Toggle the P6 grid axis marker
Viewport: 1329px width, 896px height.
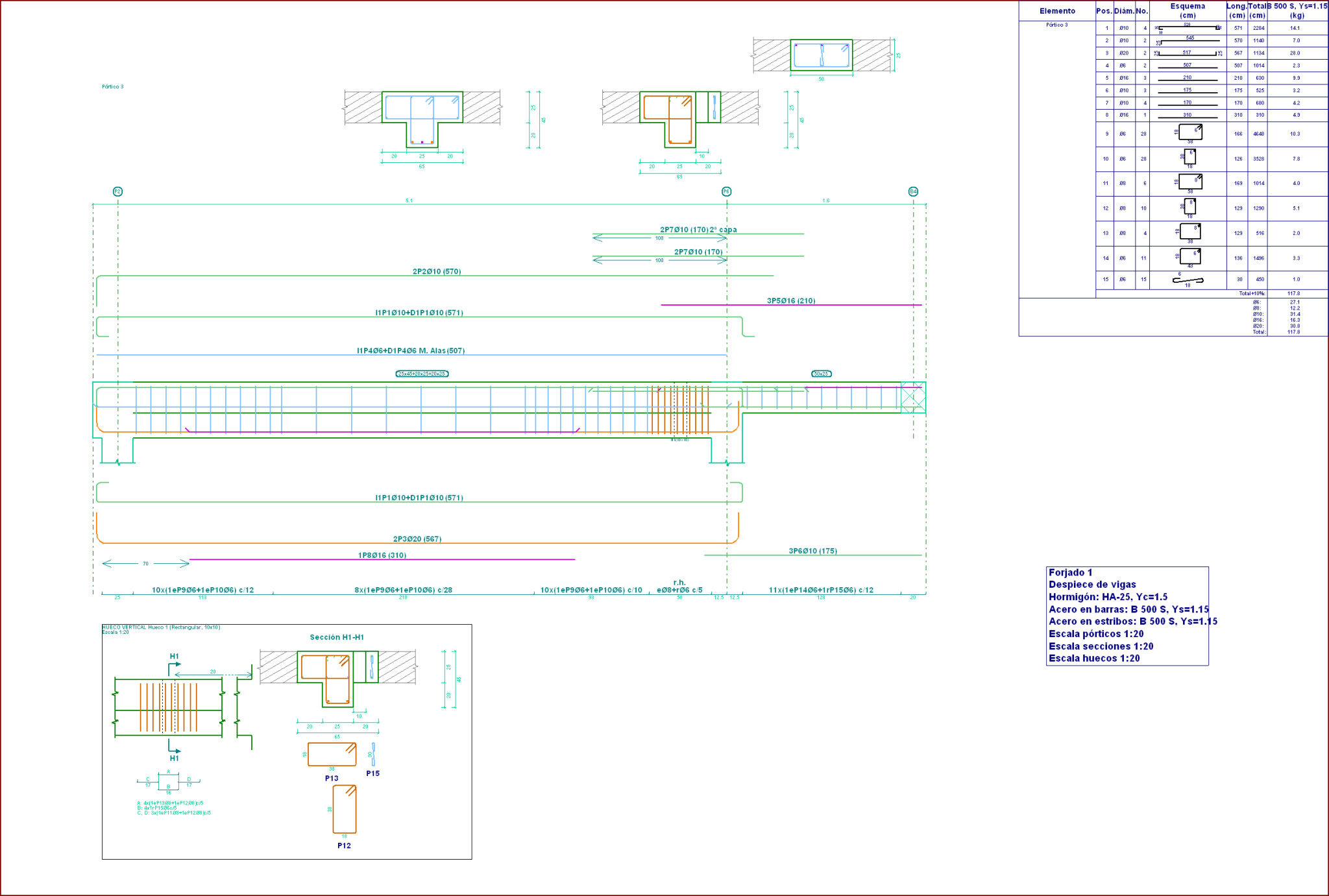pyautogui.click(x=727, y=190)
